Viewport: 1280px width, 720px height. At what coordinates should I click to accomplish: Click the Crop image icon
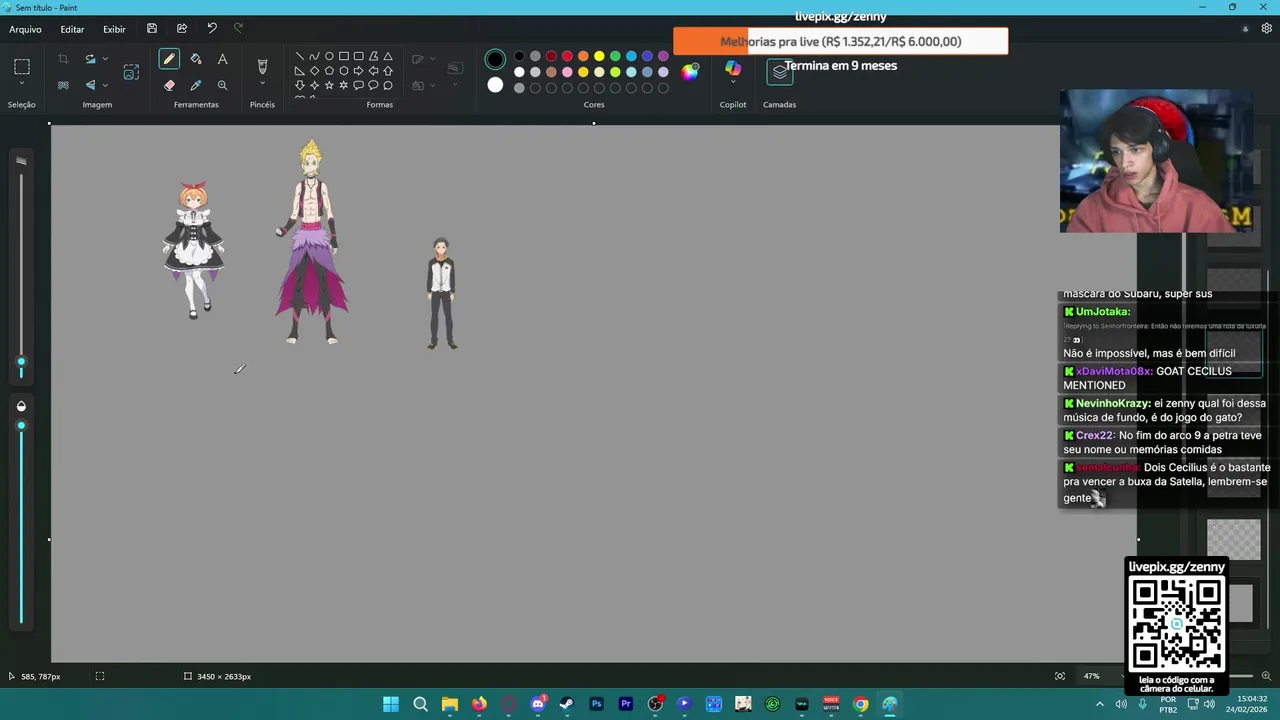click(63, 60)
